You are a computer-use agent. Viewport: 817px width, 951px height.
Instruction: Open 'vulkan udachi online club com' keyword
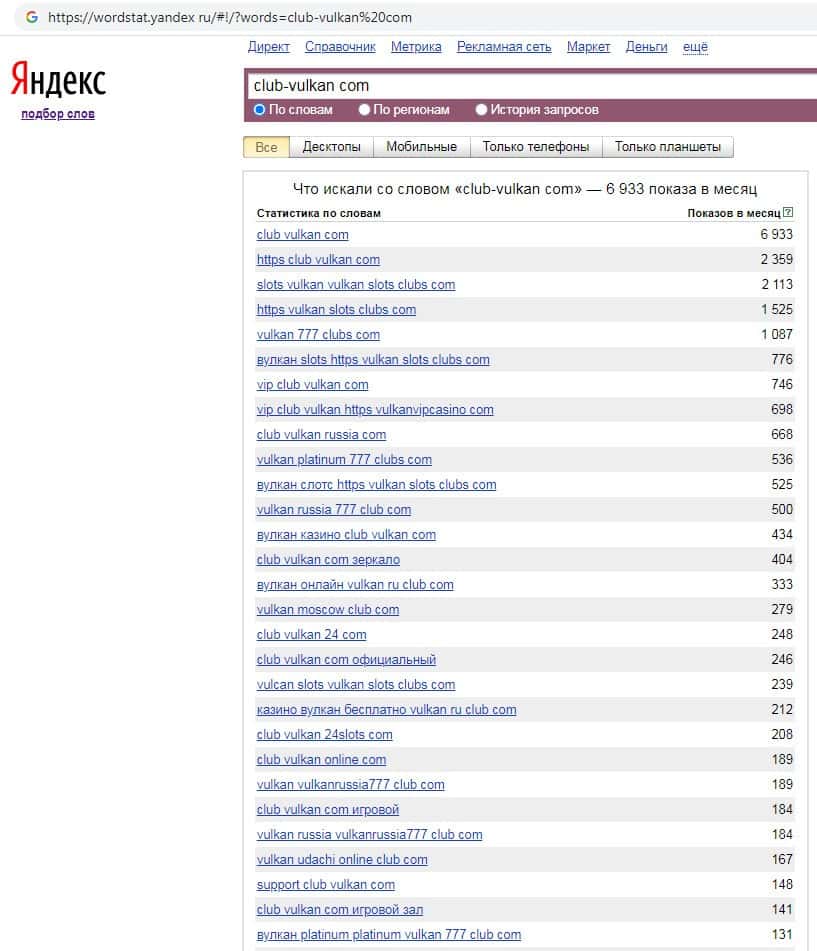point(342,860)
